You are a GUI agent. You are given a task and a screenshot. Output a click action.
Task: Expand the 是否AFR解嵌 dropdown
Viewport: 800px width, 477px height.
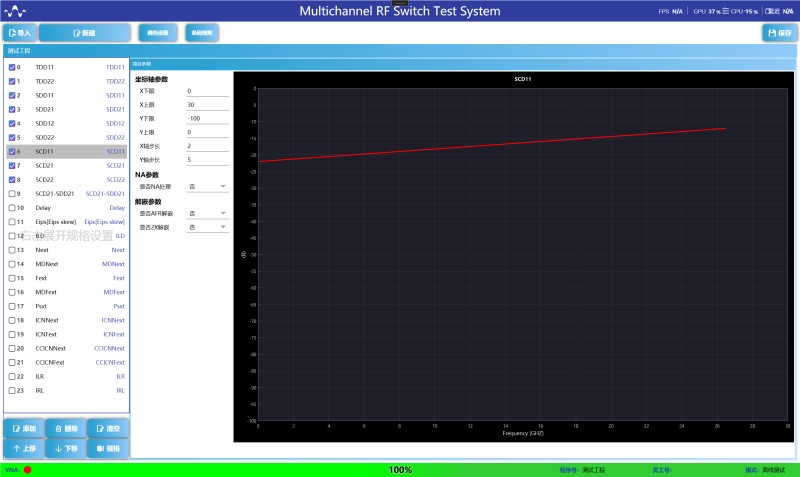208,214
